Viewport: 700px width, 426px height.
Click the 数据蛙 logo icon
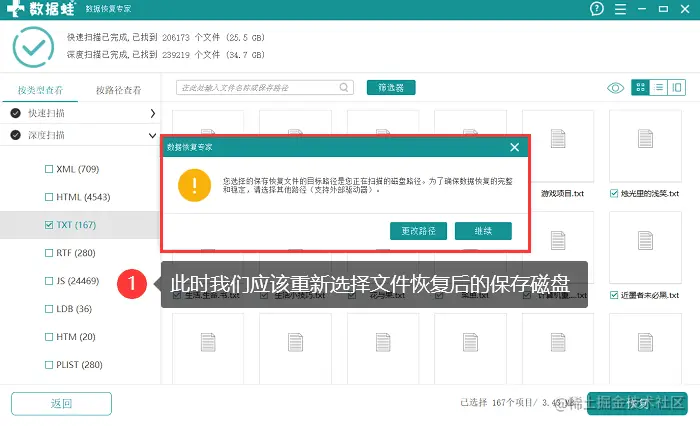[x=15, y=9]
